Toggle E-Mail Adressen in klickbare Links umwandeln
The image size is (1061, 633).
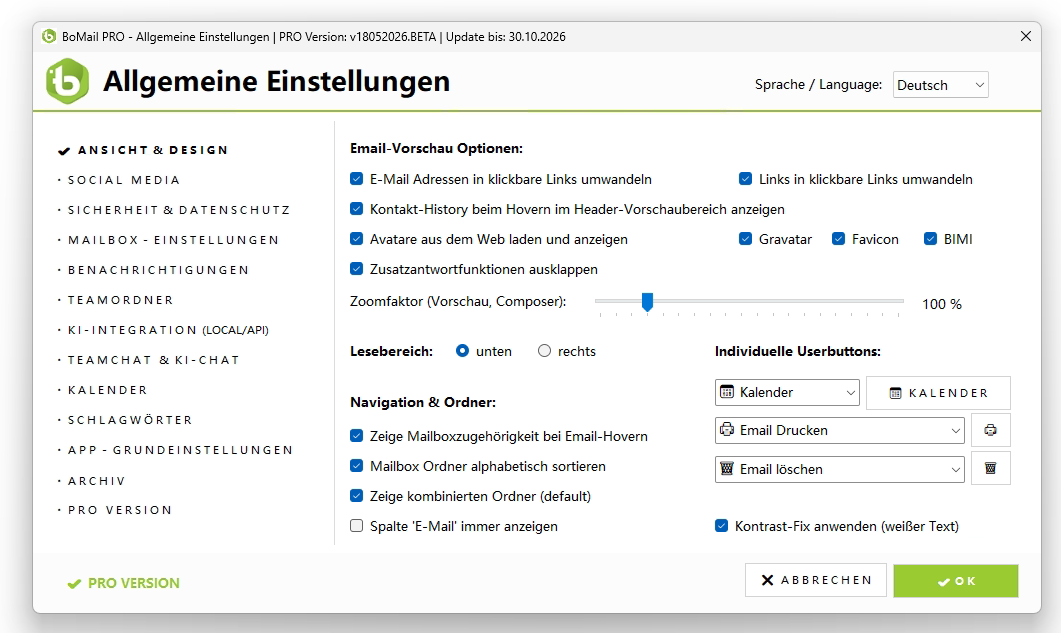pos(357,179)
